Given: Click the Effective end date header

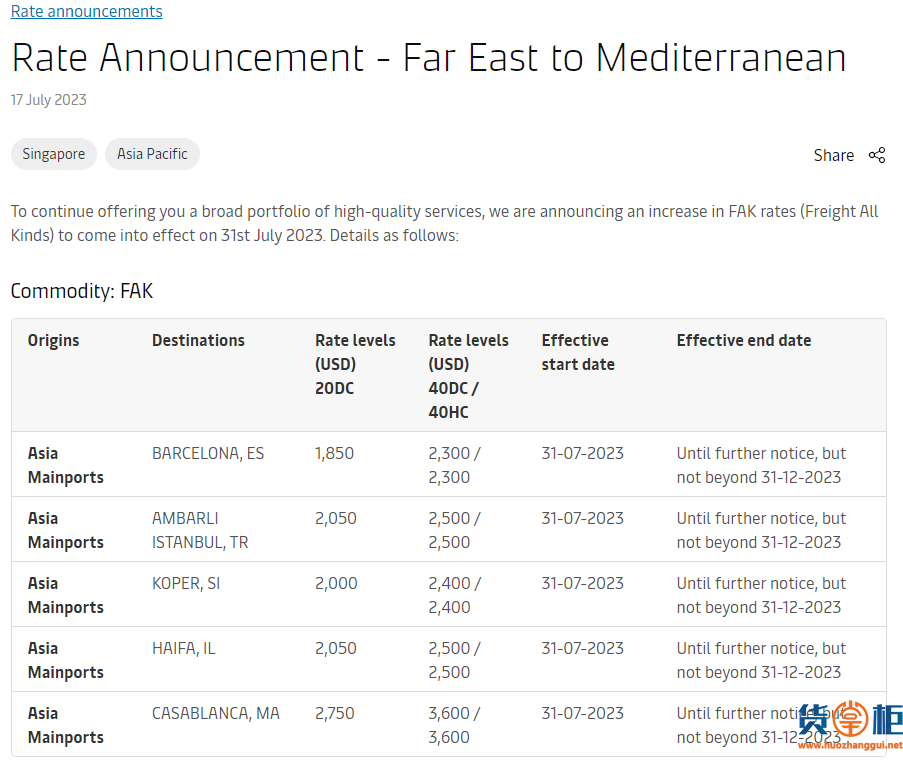Looking at the screenshot, I should coord(743,340).
